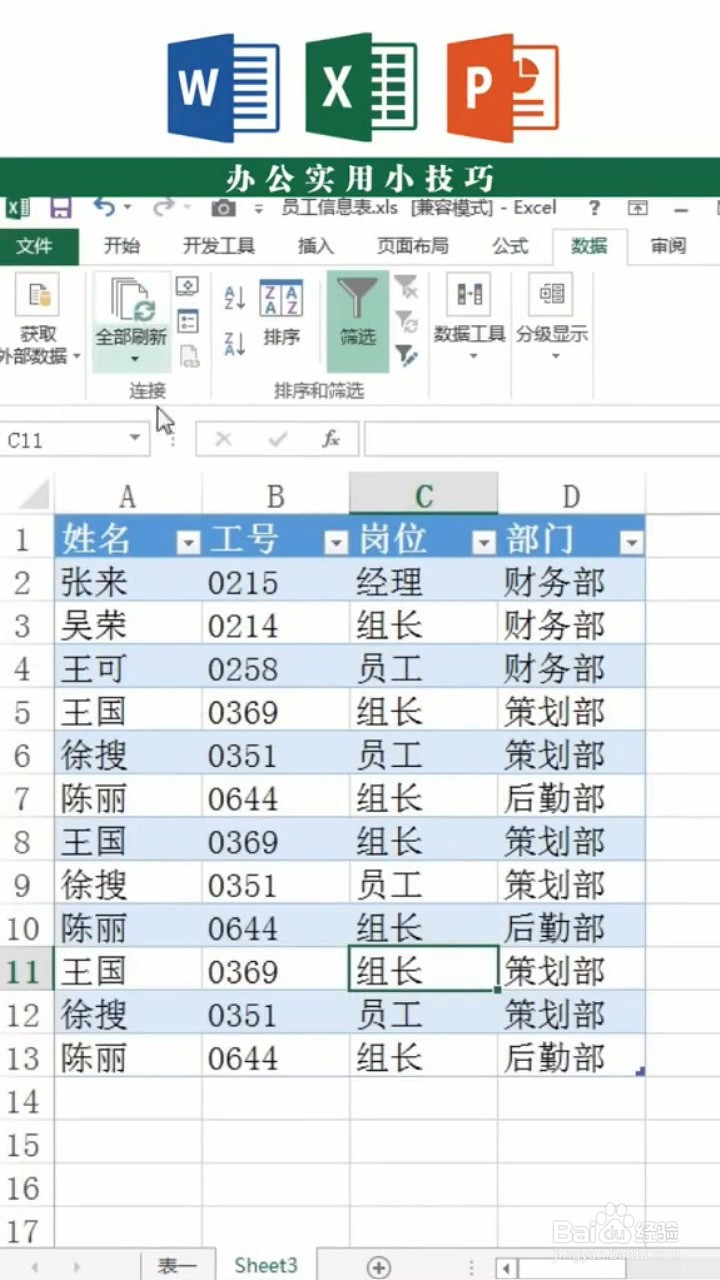Click the Connections icon in Connections group
Screen dimensions: 720x1280
[x=187, y=287]
